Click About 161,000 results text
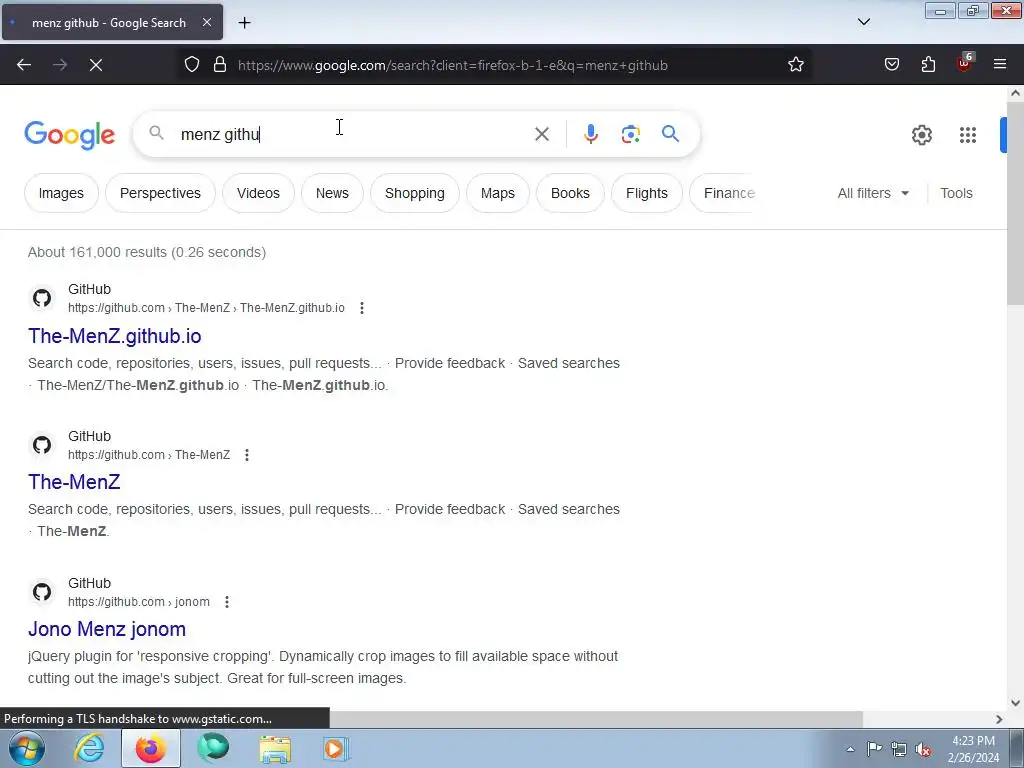This screenshot has height=768, width=1024. 147,252
